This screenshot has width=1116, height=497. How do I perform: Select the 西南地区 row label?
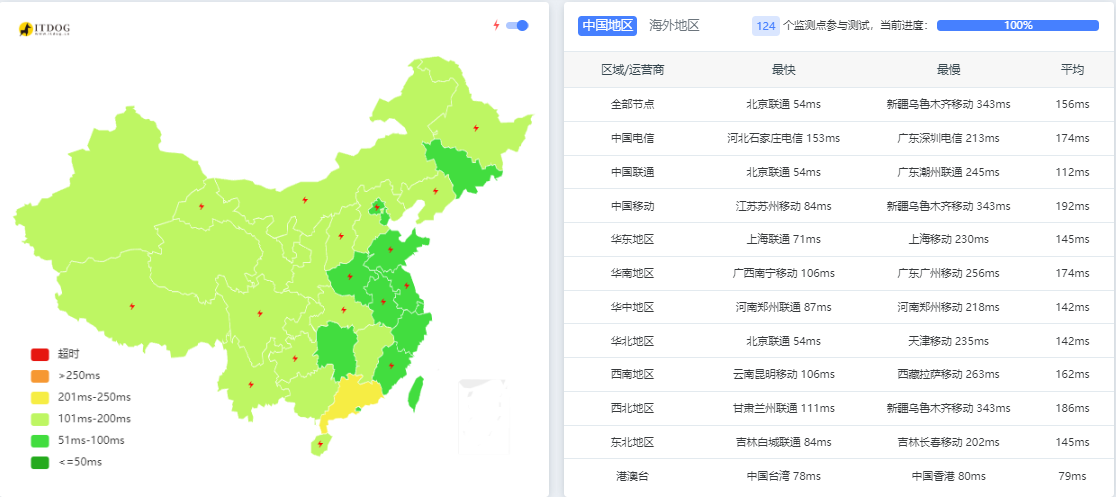(x=633, y=375)
